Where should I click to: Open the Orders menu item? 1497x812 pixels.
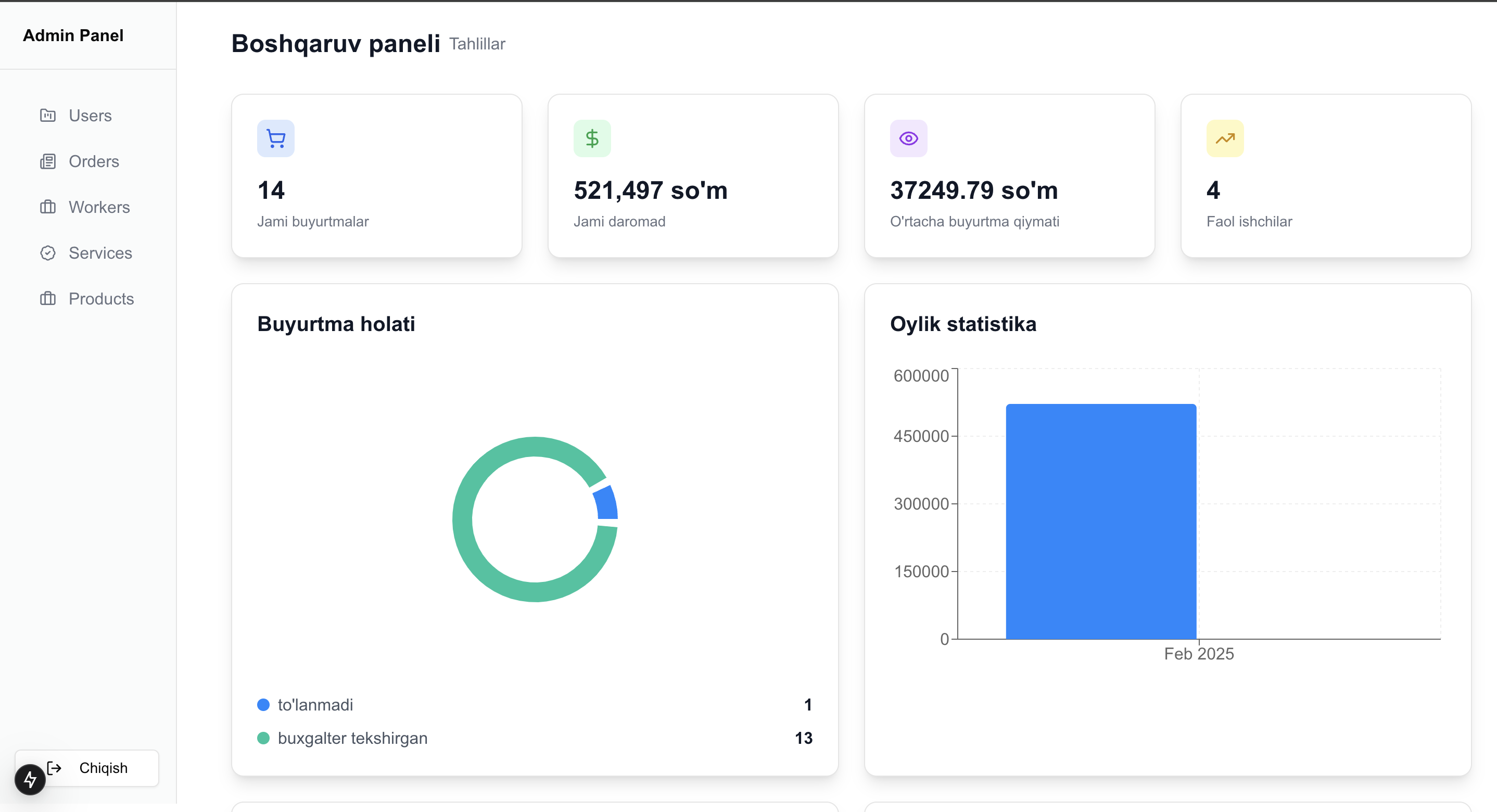(x=94, y=161)
